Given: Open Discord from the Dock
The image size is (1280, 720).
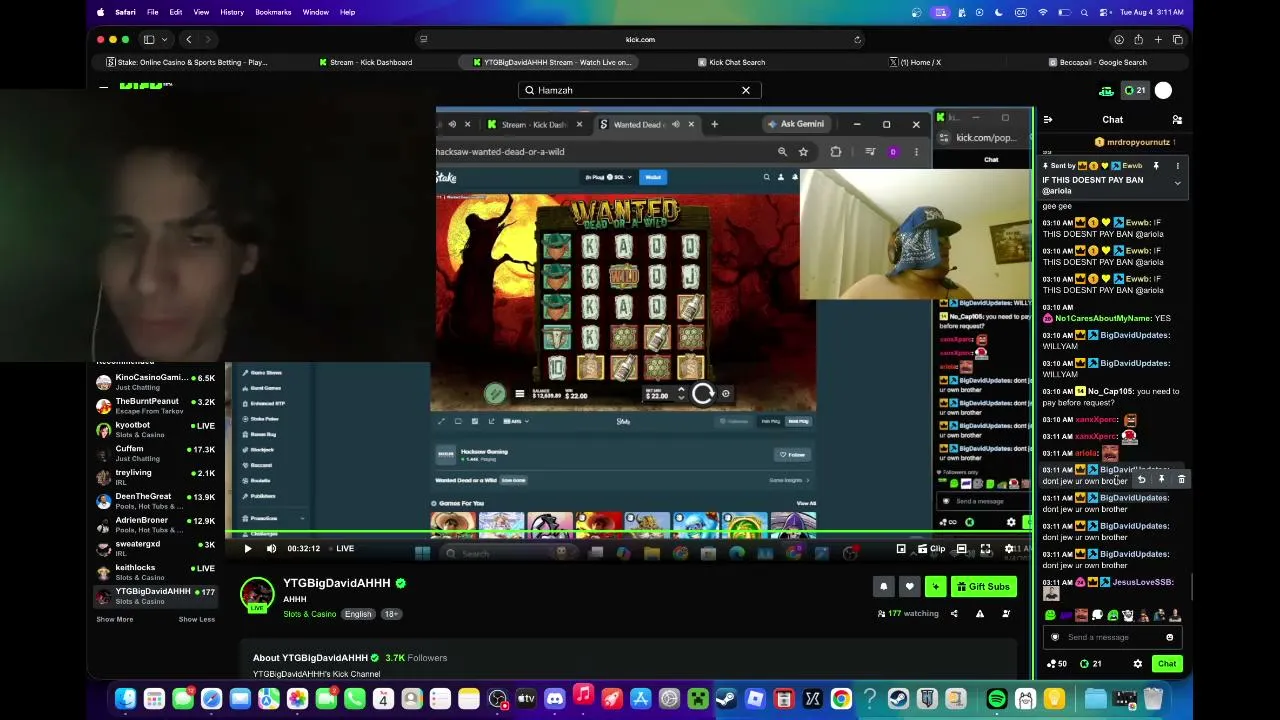Looking at the screenshot, I should pyautogui.click(x=555, y=699).
